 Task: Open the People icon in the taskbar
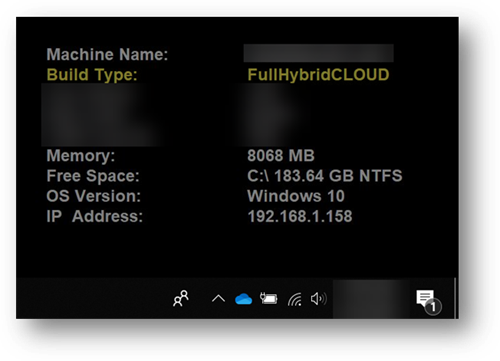click(181, 298)
